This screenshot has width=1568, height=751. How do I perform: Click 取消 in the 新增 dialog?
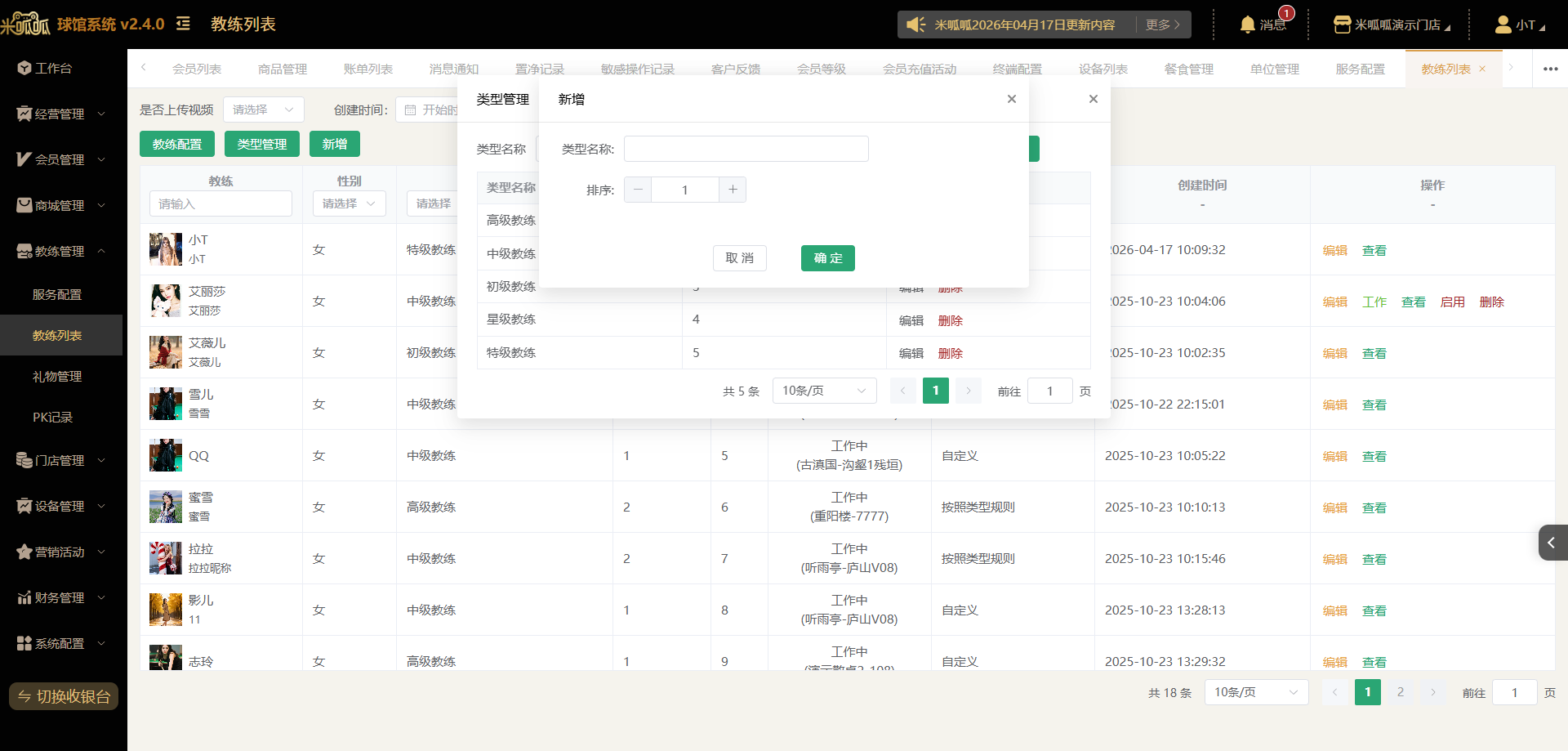(x=740, y=258)
